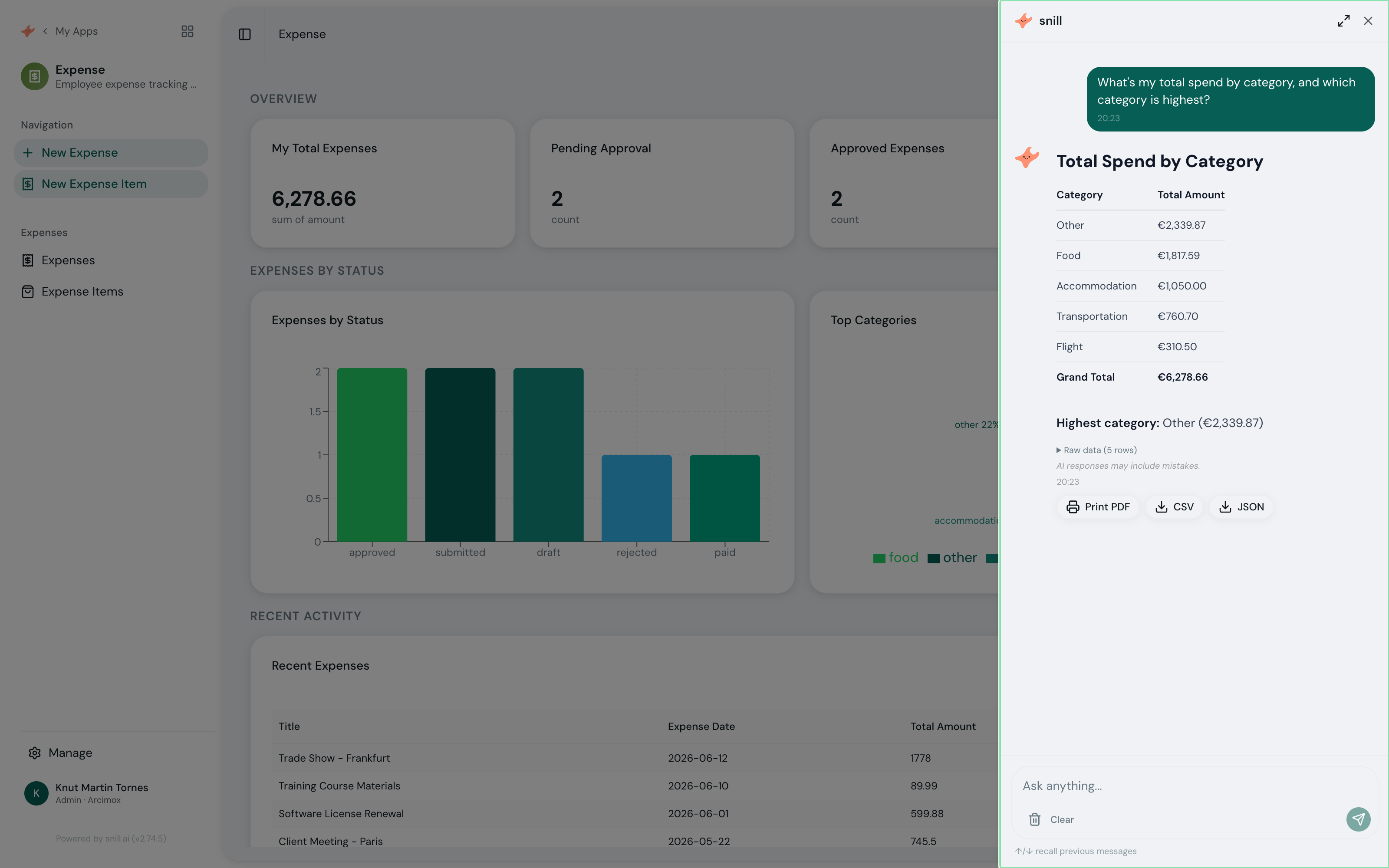
Task: Create a New Expense Item
Action: click(111, 184)
